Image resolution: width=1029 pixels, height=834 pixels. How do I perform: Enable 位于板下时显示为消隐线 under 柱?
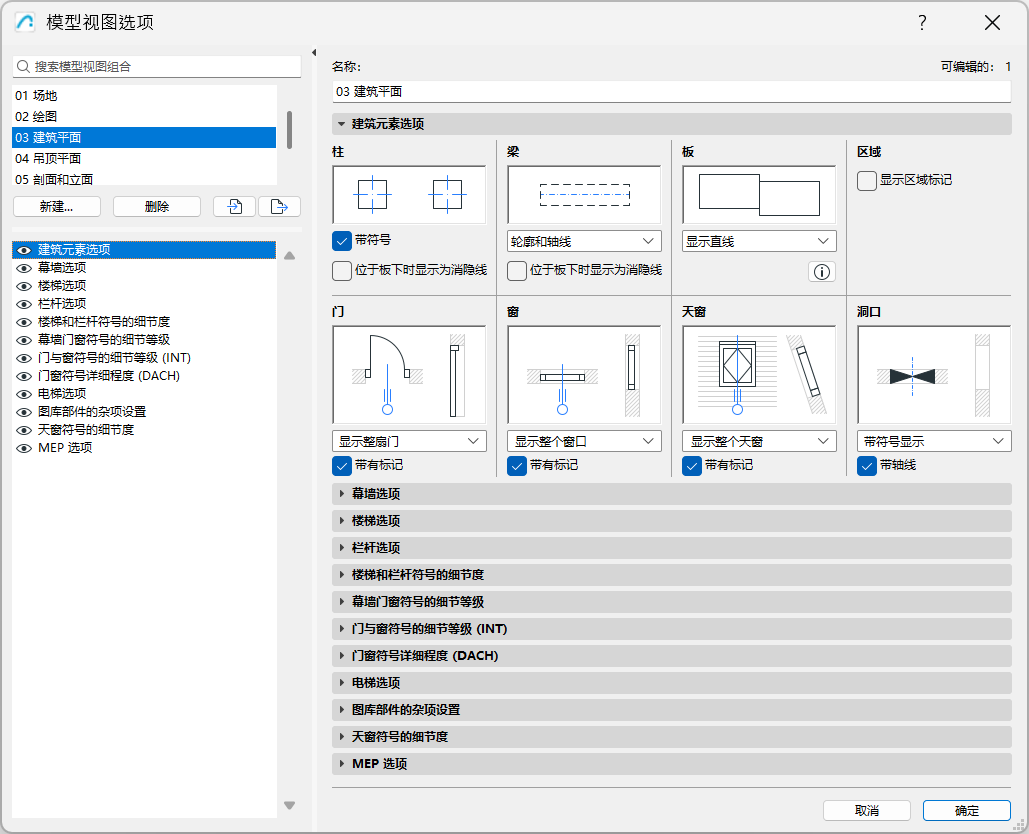tap(341, 271)
